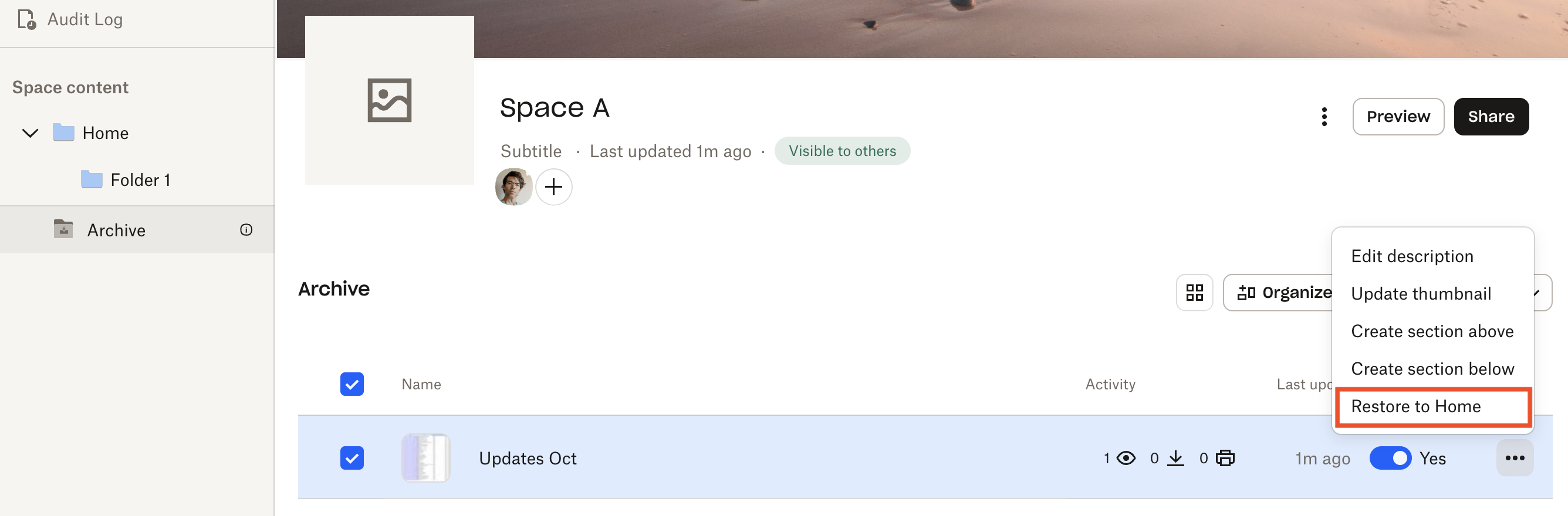The width and height of the screenshot is (1568, 516).
Task: Disable the Yes toggle on Updates Oct
Action: 1391,458
